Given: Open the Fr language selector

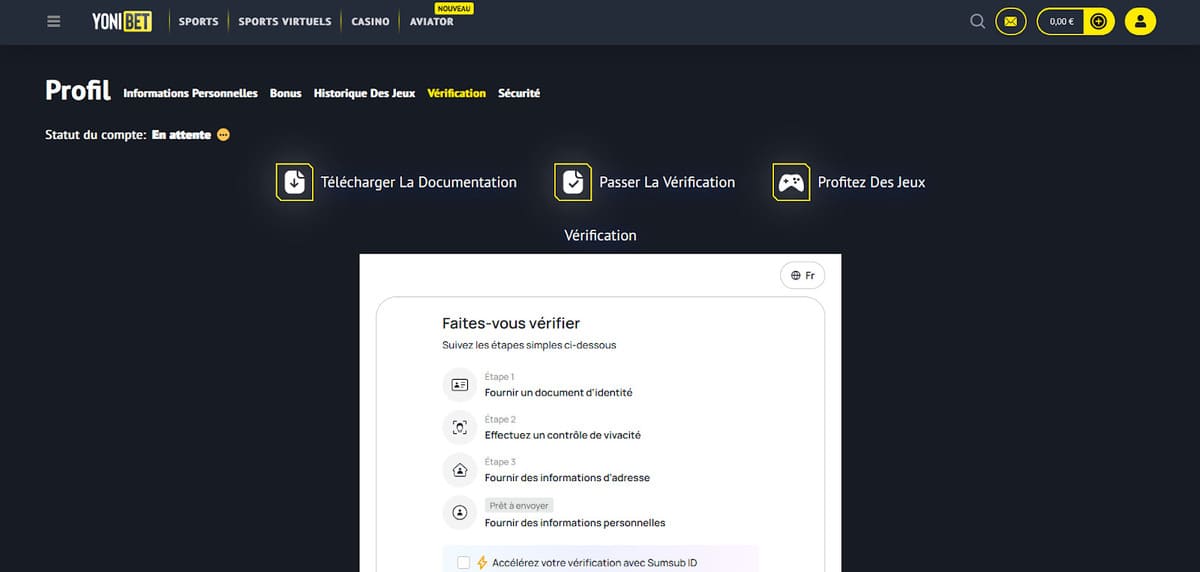Looking at the screenshot, I should coord(802,275).
